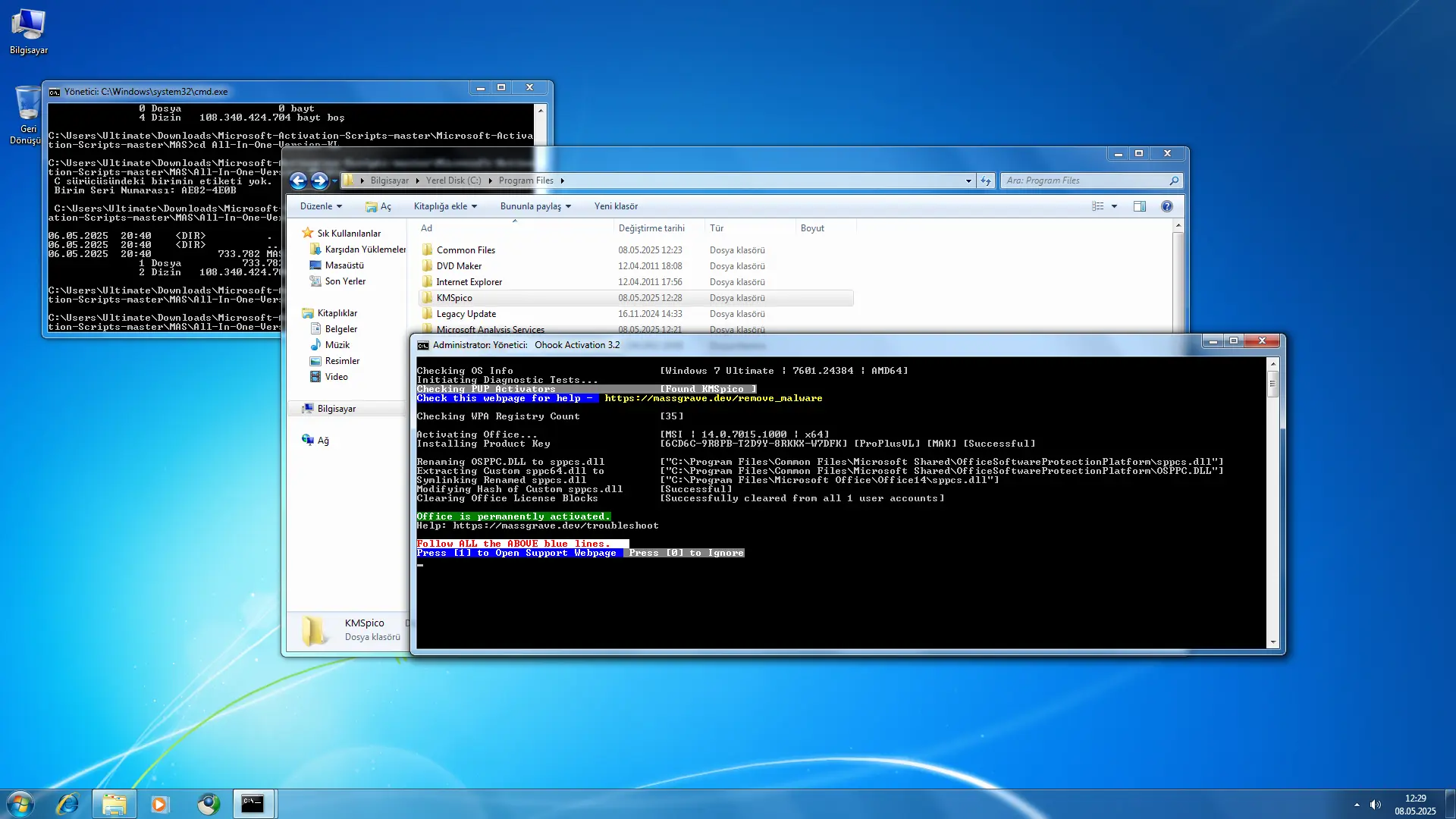Screen dimensions: 1456x819
Task: Click the cmd.exe window title bar icon
Action: (x=55, y=92)
